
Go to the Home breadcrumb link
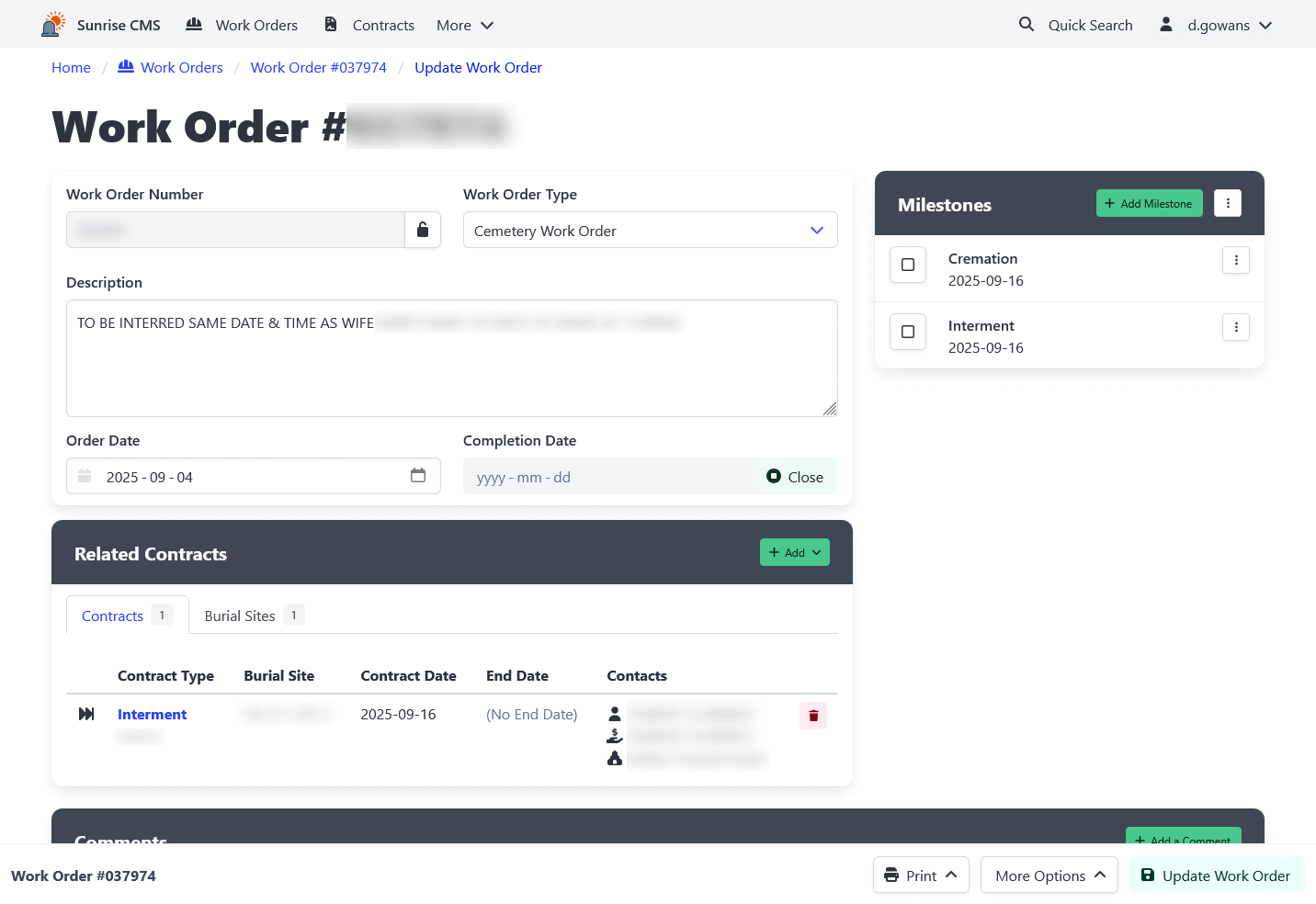pos(71,67)
